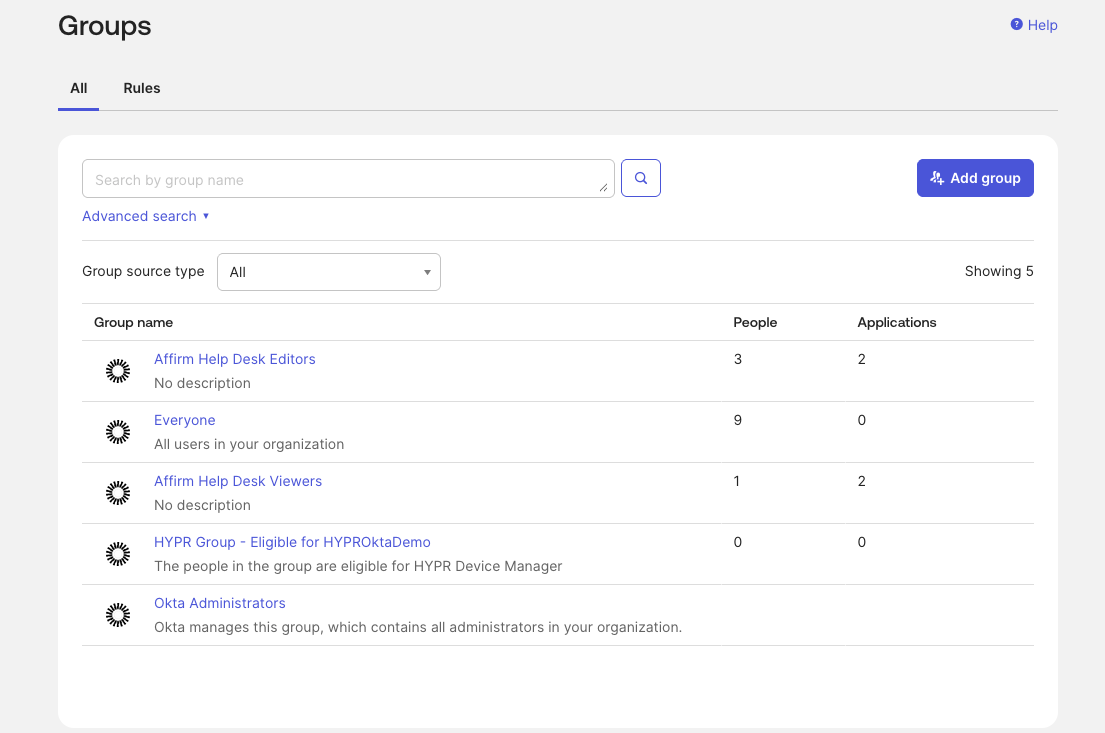Viewport: 1105px width, 733px height.
Task: Focus the Search by group name field
Action: 348,178
